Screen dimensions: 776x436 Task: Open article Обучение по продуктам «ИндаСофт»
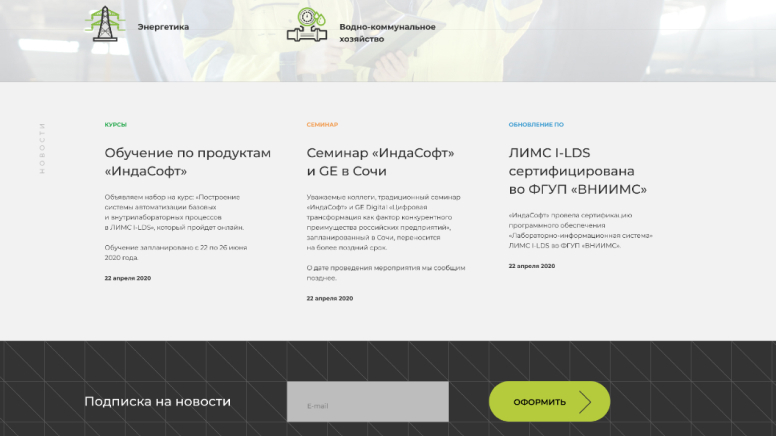(188, 162)
